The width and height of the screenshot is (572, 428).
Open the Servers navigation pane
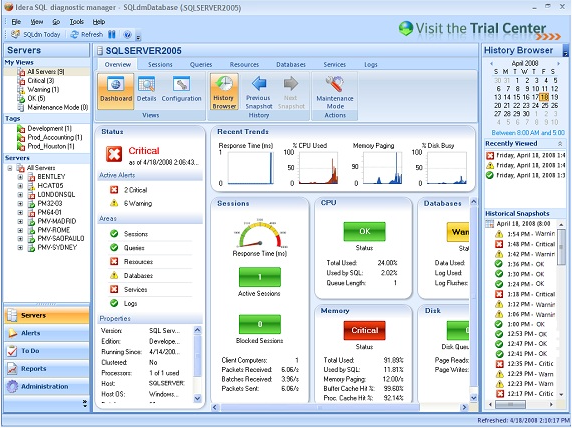pos(47,315)
